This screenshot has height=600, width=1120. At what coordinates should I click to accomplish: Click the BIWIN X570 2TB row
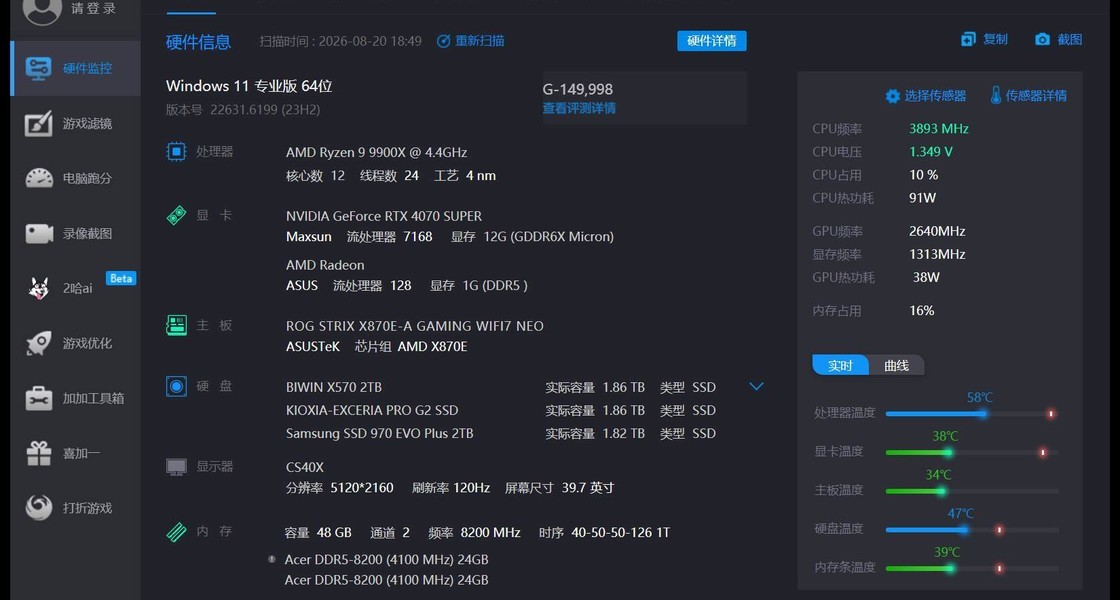click(500, 387)
